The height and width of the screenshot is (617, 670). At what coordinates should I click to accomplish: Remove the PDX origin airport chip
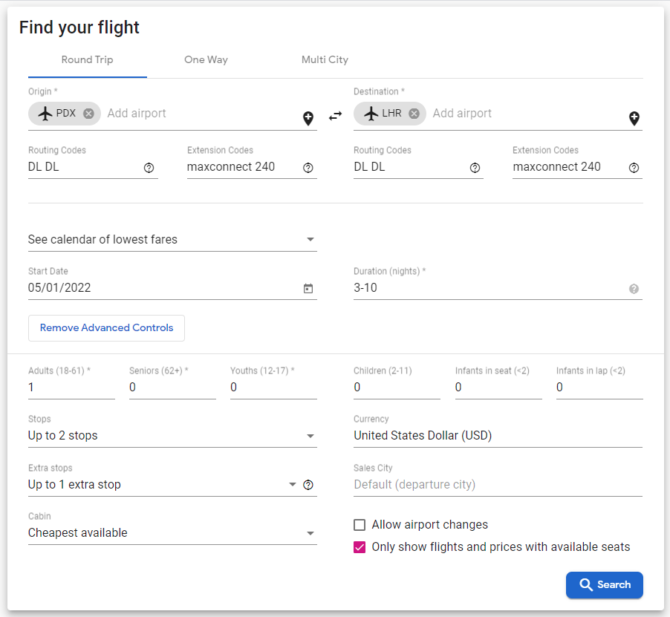pos(88,114)
